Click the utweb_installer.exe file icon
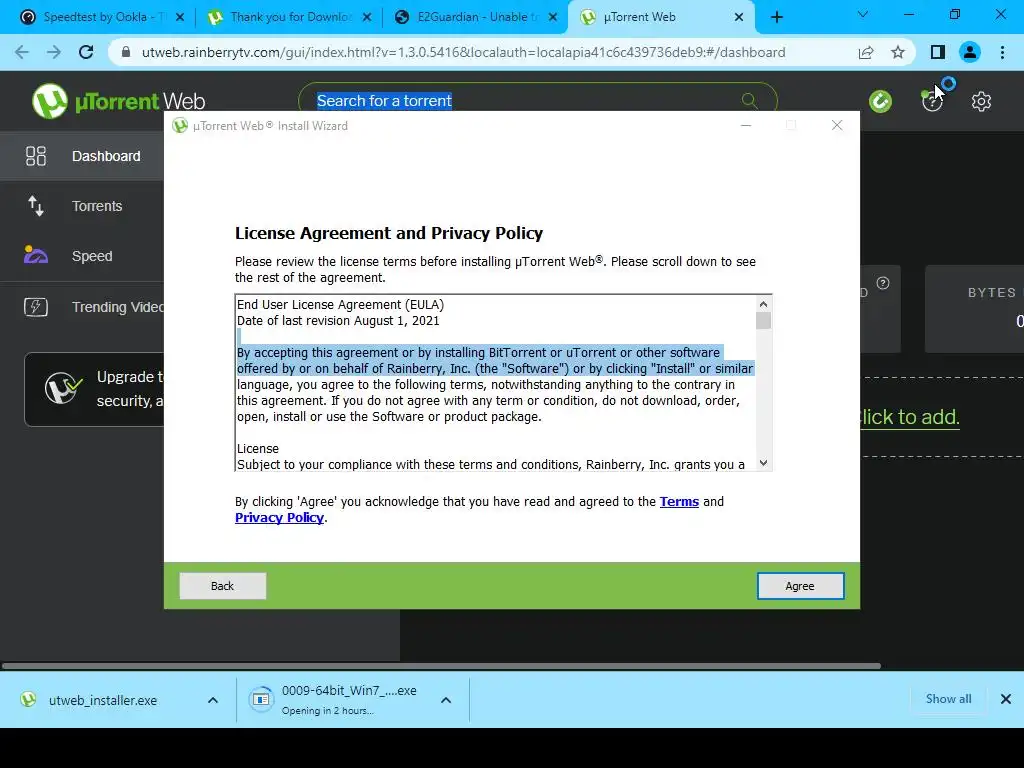Image resolution: width=1024 pixels, height=768 pixels. coord(28,699)
